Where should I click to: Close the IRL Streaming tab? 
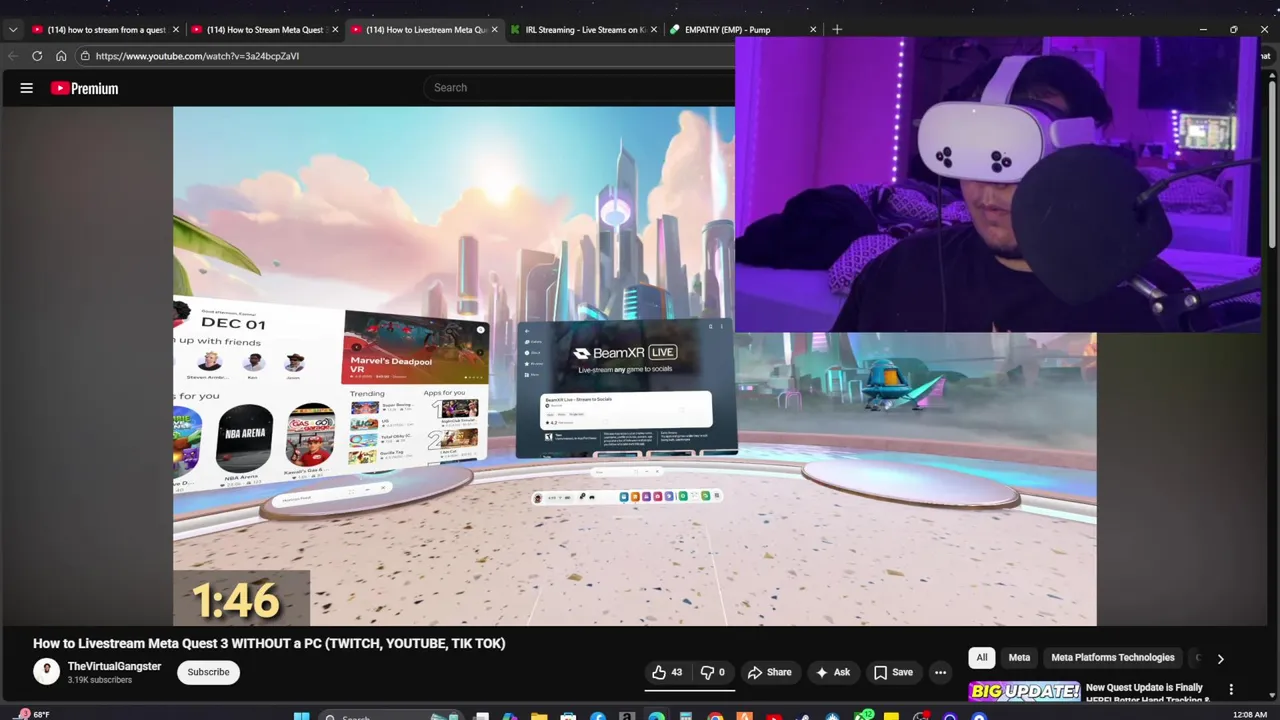[x=654, y=30]
